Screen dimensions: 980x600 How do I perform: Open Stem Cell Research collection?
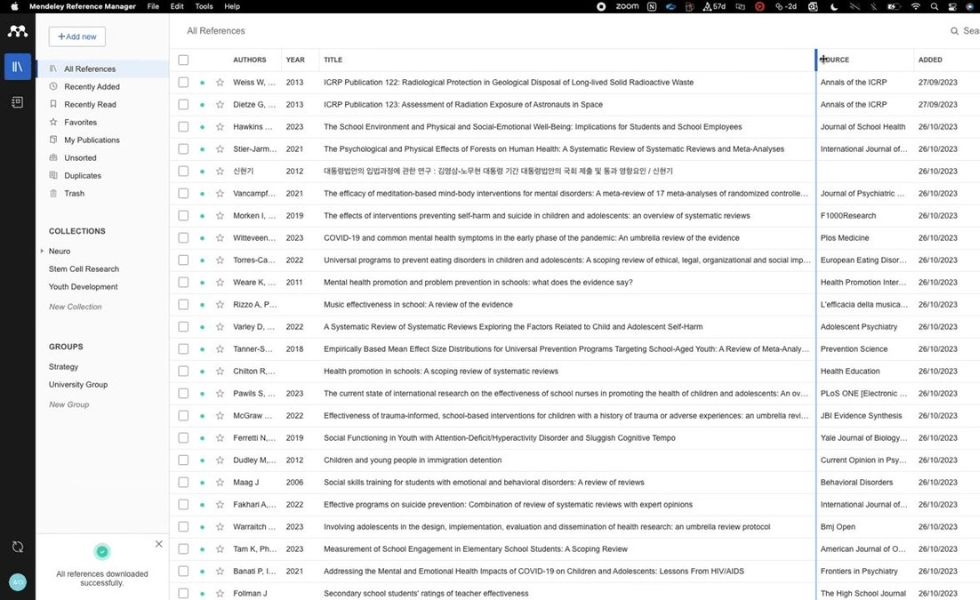pyautogui.click(x=84, y=269)
